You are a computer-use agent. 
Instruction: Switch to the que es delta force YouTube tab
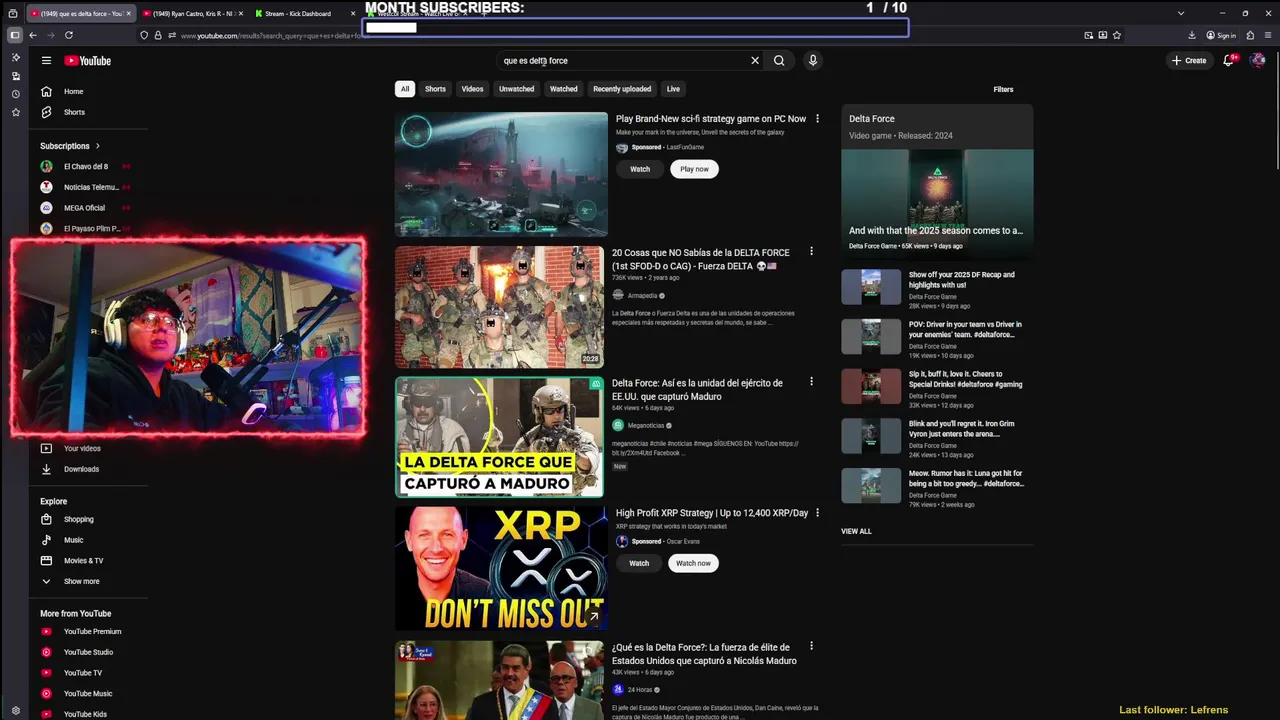79,14
